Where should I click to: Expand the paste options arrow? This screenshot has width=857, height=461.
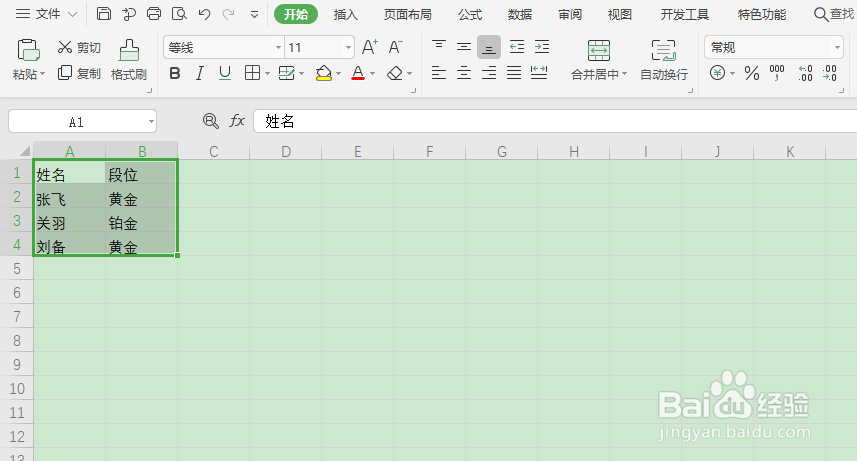click(x=43, y=73)
